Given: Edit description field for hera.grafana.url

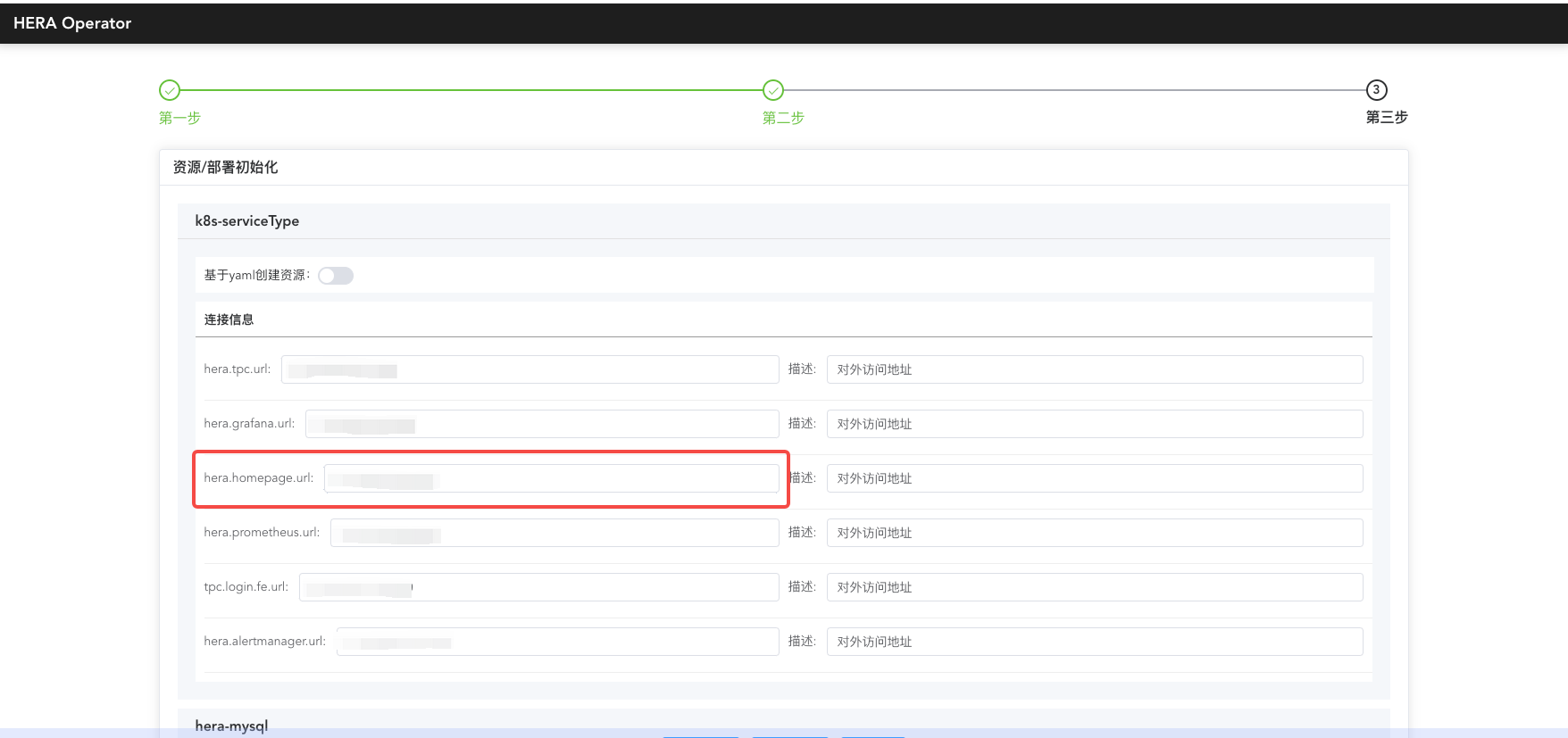Looking at the screenshot, I should pyautogui.click(x=1095, y=424).
